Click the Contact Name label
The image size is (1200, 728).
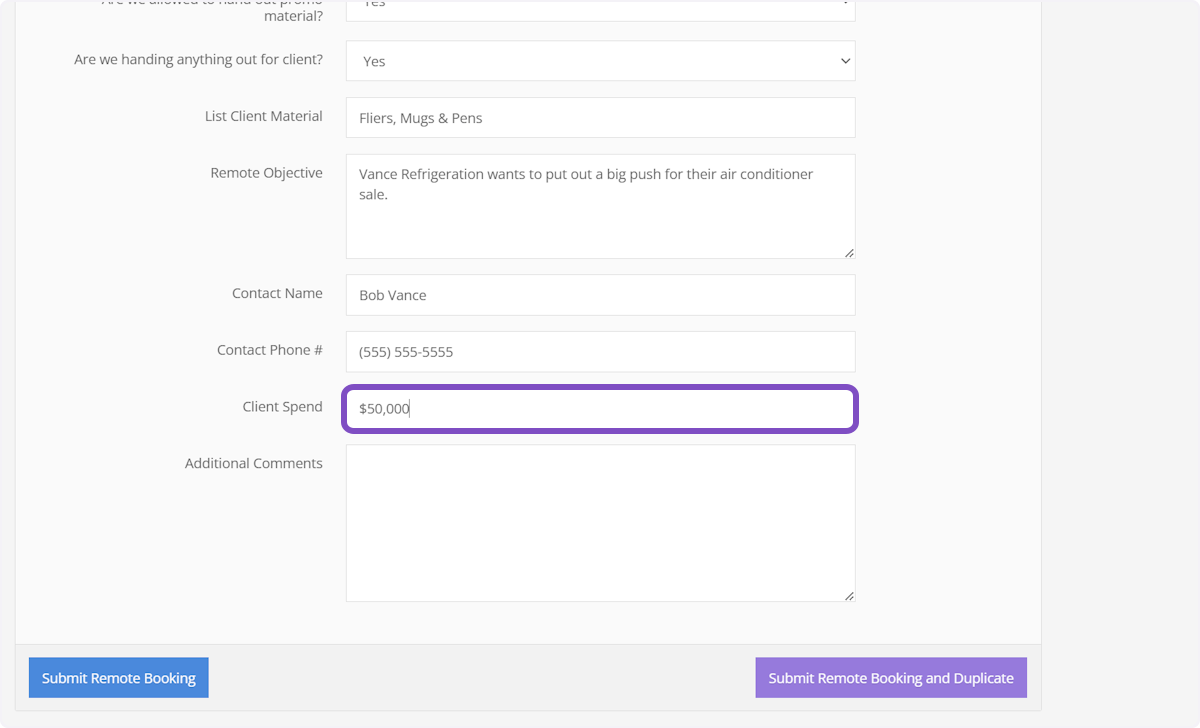[x=278, y=293]
